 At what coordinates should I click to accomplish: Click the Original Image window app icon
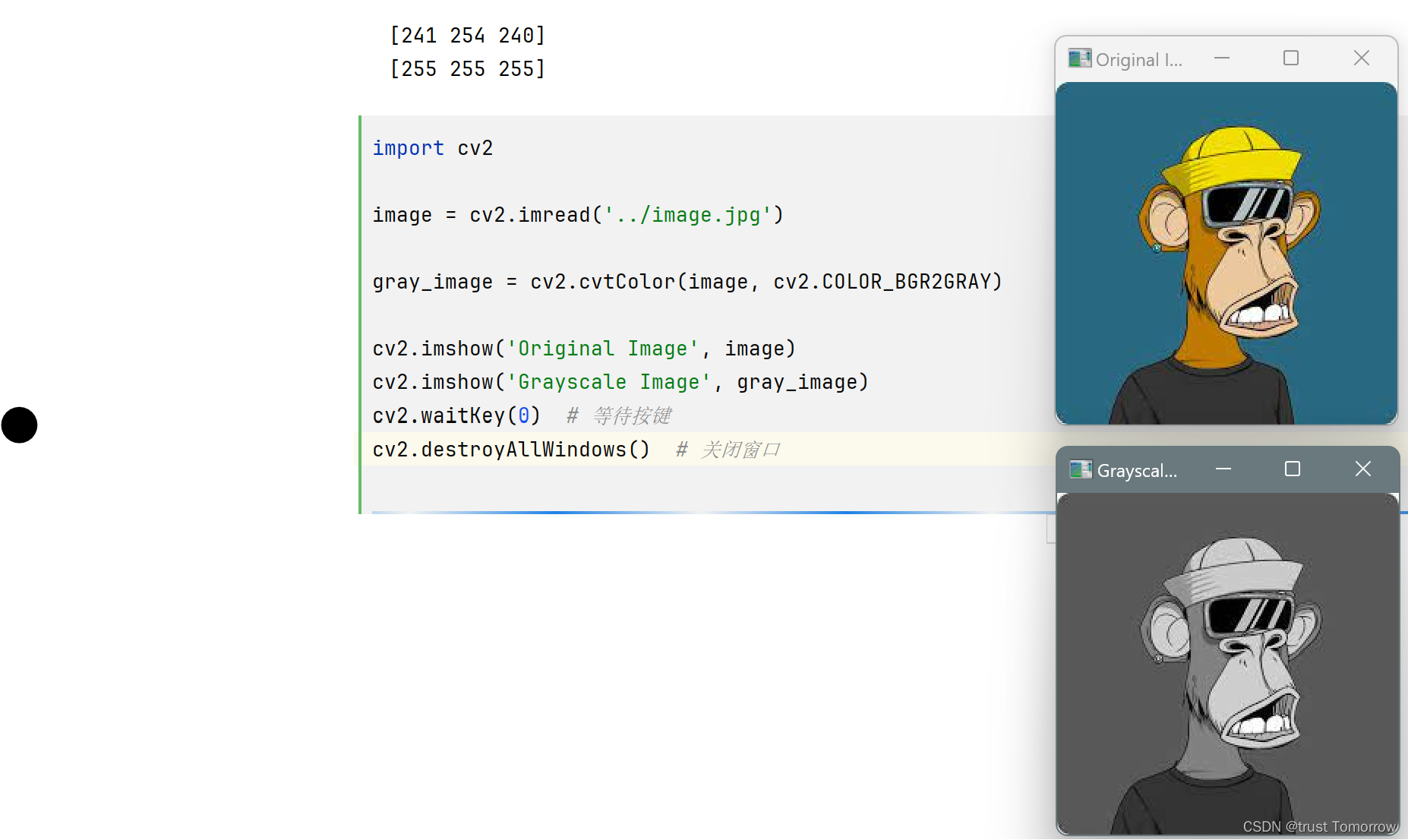pos(1079,58)
